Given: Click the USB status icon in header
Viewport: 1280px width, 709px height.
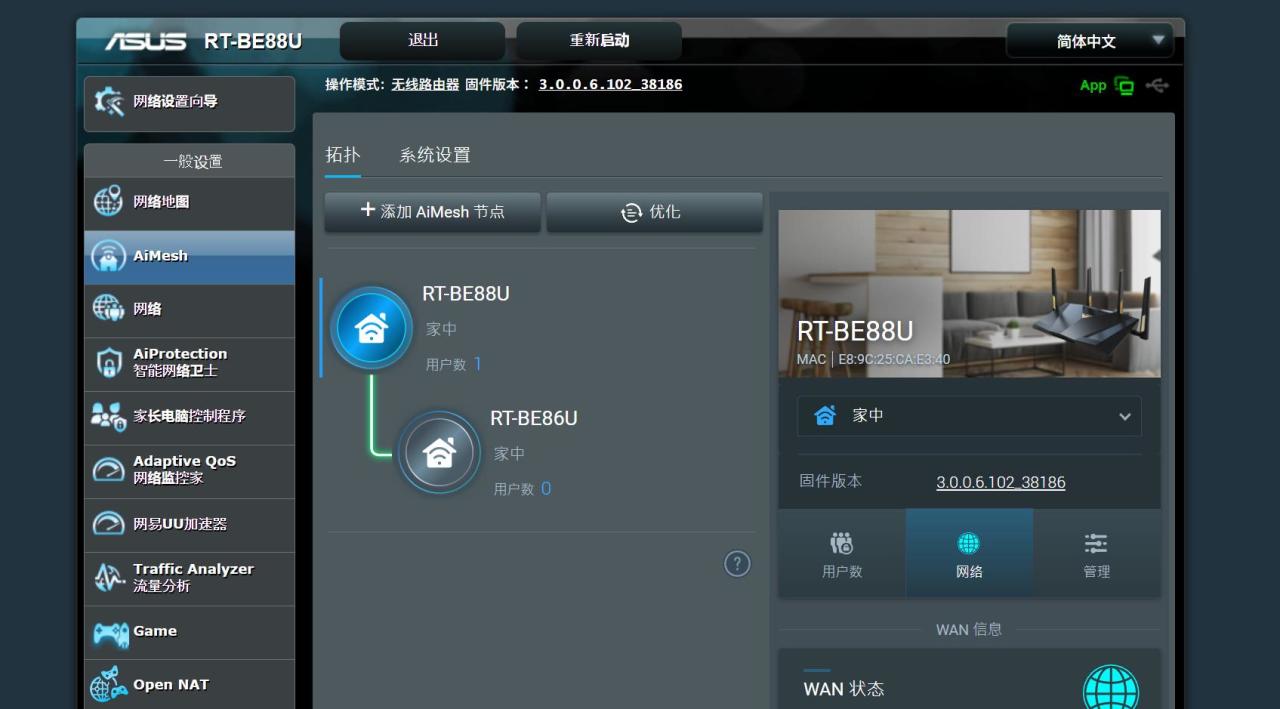Looking at the screenshot, I should pyautogui.click(x=1157, y=86).
